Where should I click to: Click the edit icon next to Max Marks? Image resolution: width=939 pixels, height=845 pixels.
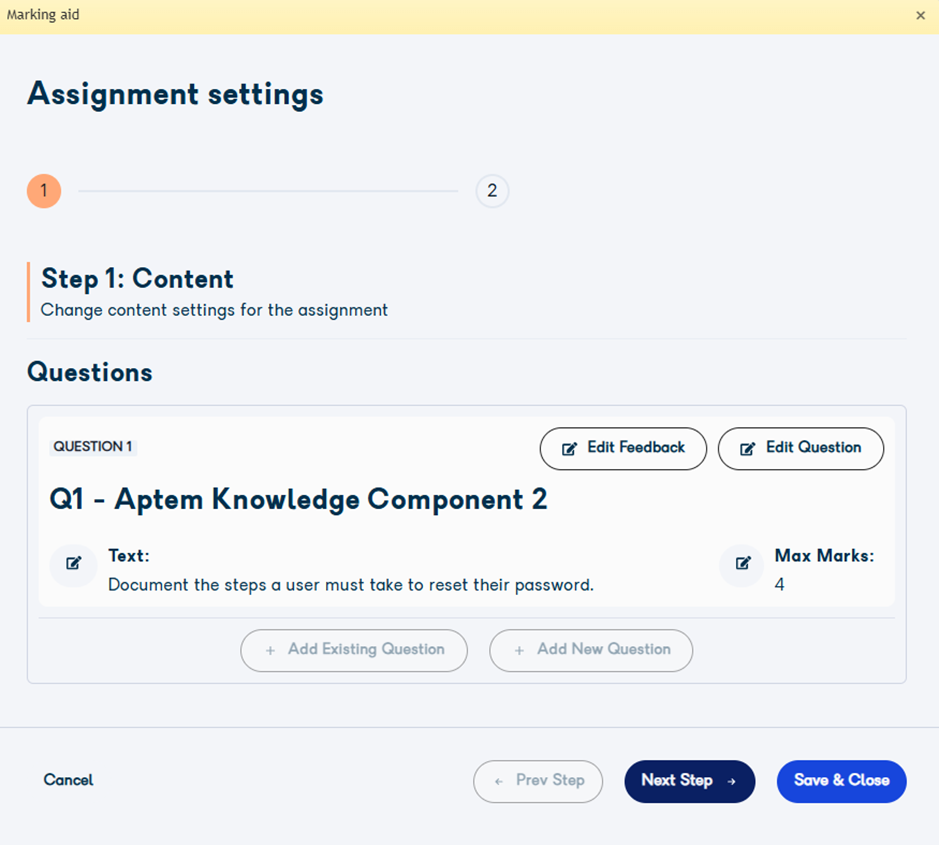(743, 564)
